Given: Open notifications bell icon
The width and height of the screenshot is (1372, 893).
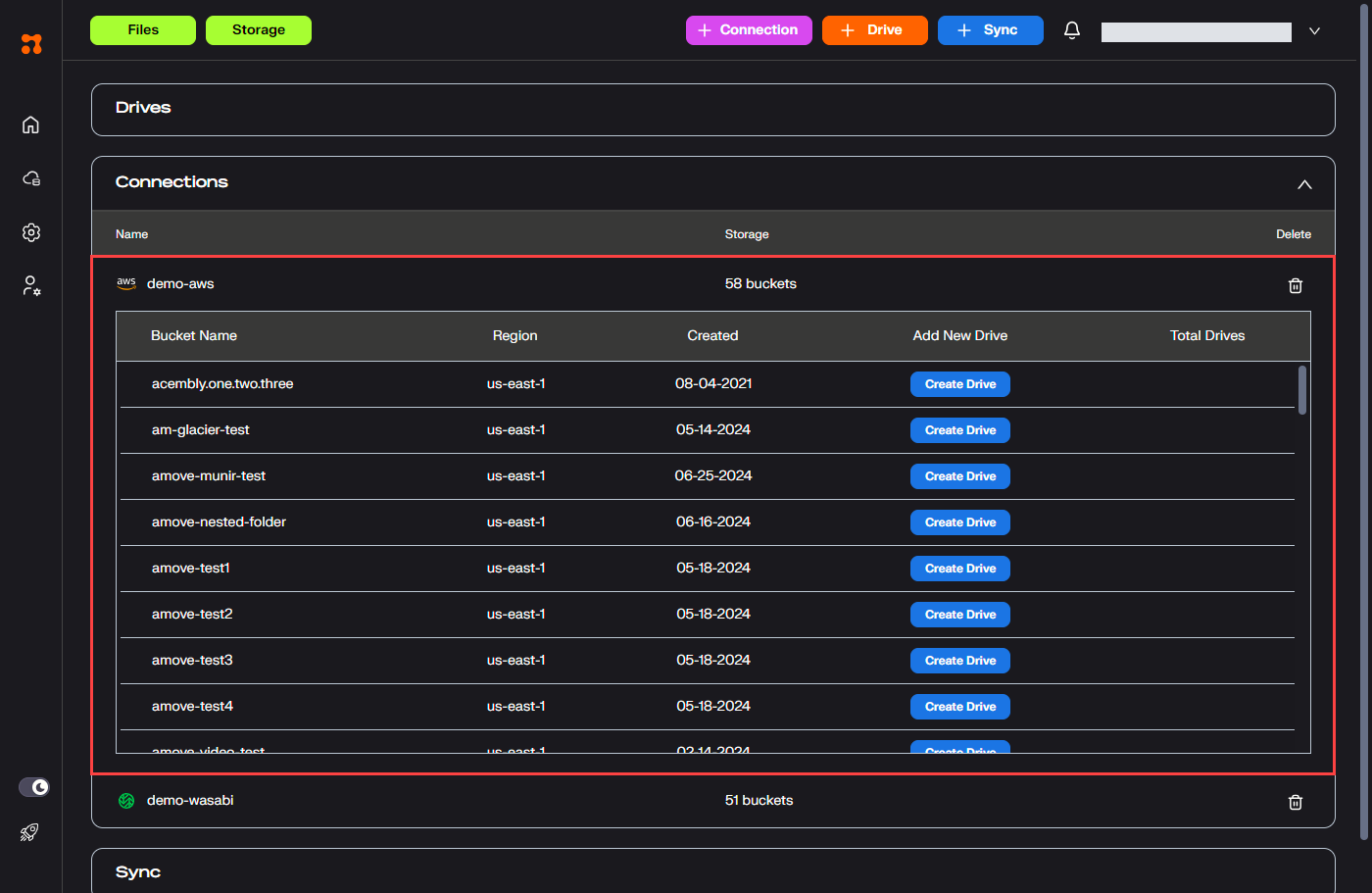Looking at the screenshot, I should 1071,30.
